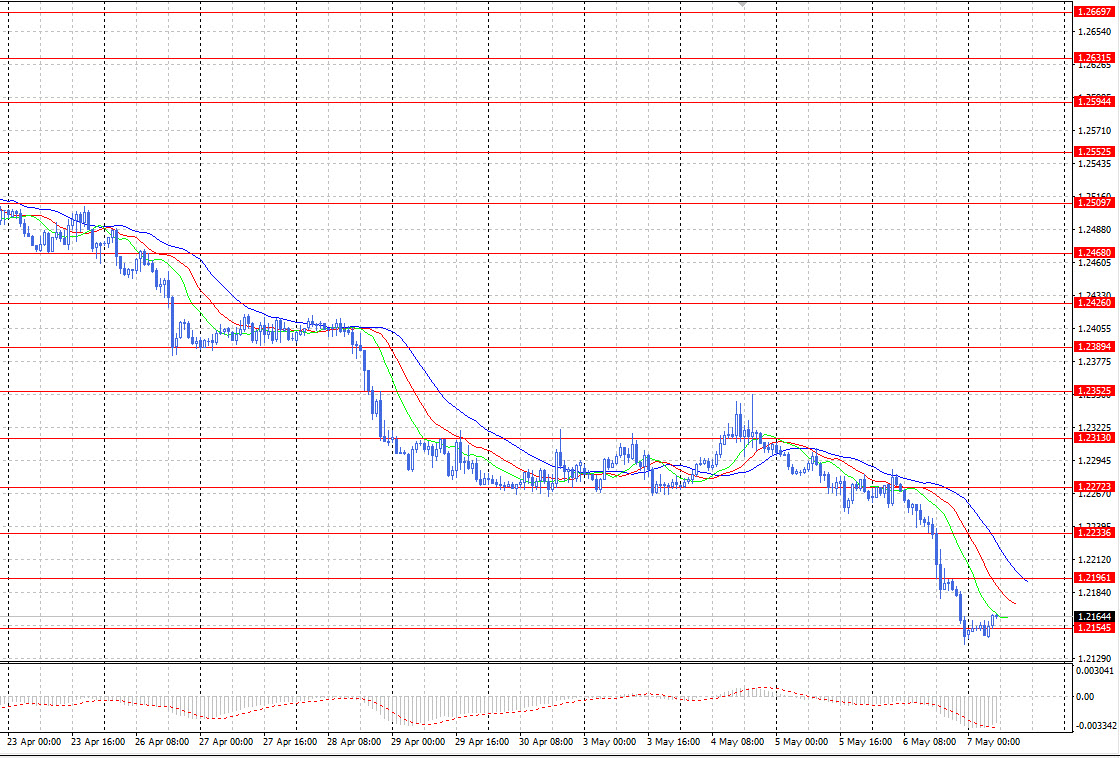Click the 3 May 16:00 time label
Image resolution: width=1120 pixels, height=758 pixels.
674,742
